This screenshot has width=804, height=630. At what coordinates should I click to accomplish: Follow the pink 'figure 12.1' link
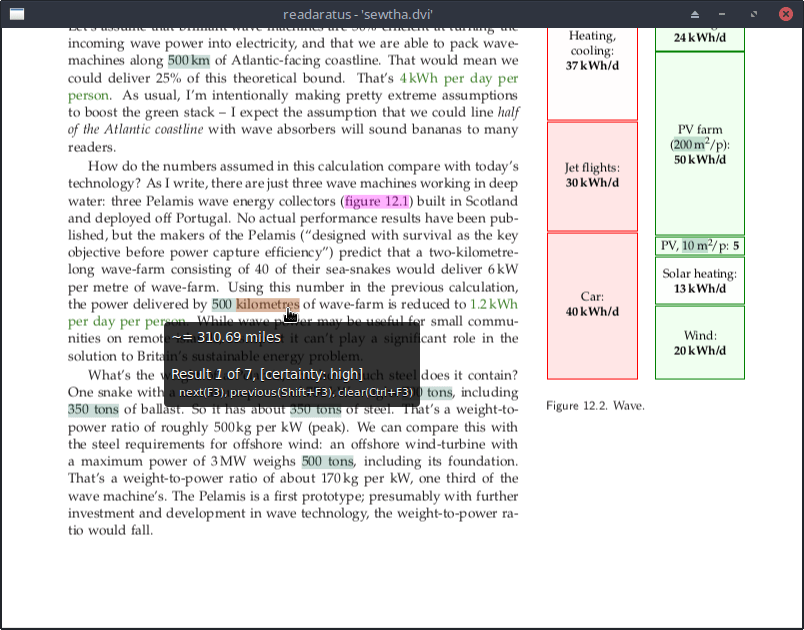pos(377,201)
